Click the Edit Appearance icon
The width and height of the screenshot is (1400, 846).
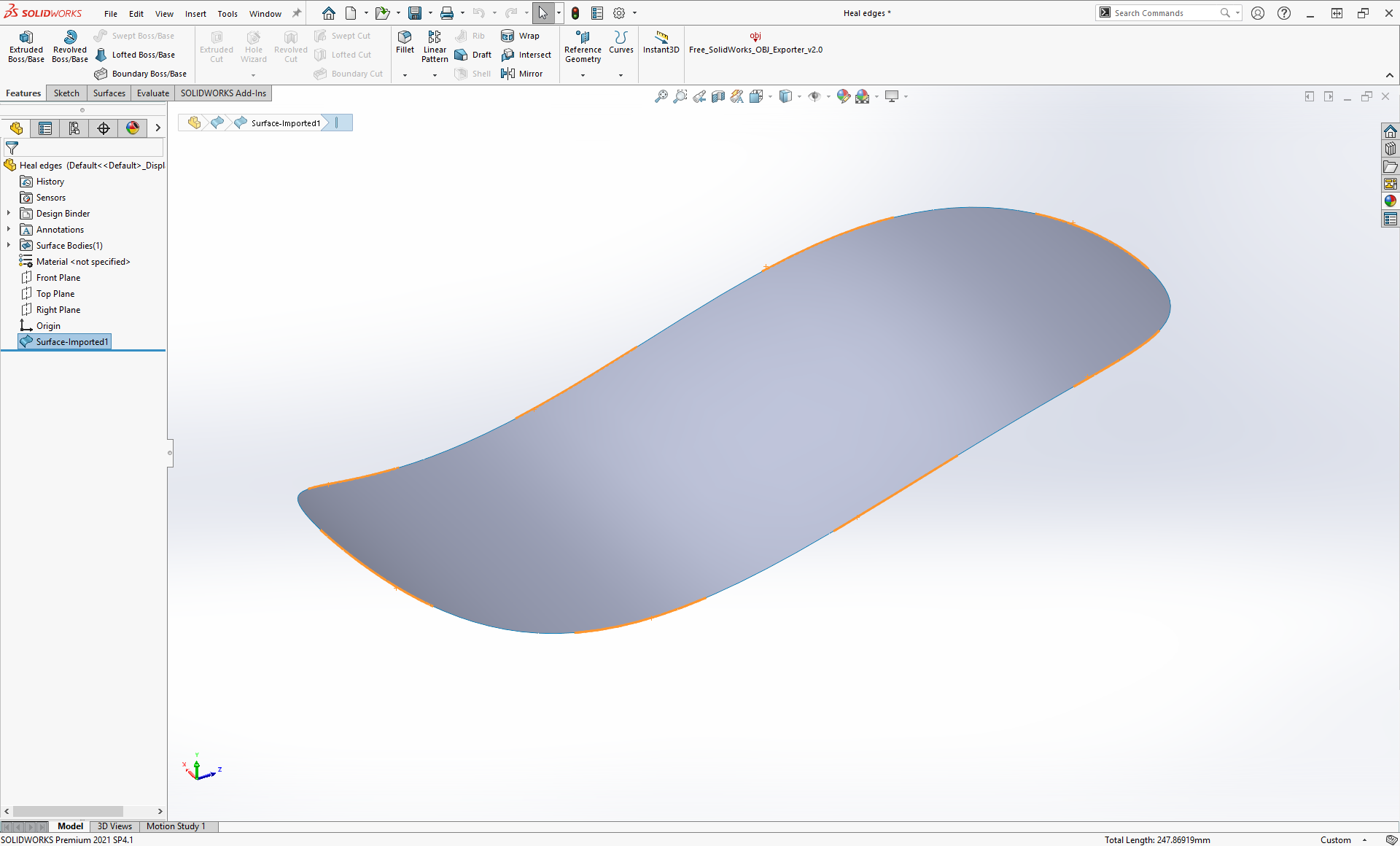(843, 96)
